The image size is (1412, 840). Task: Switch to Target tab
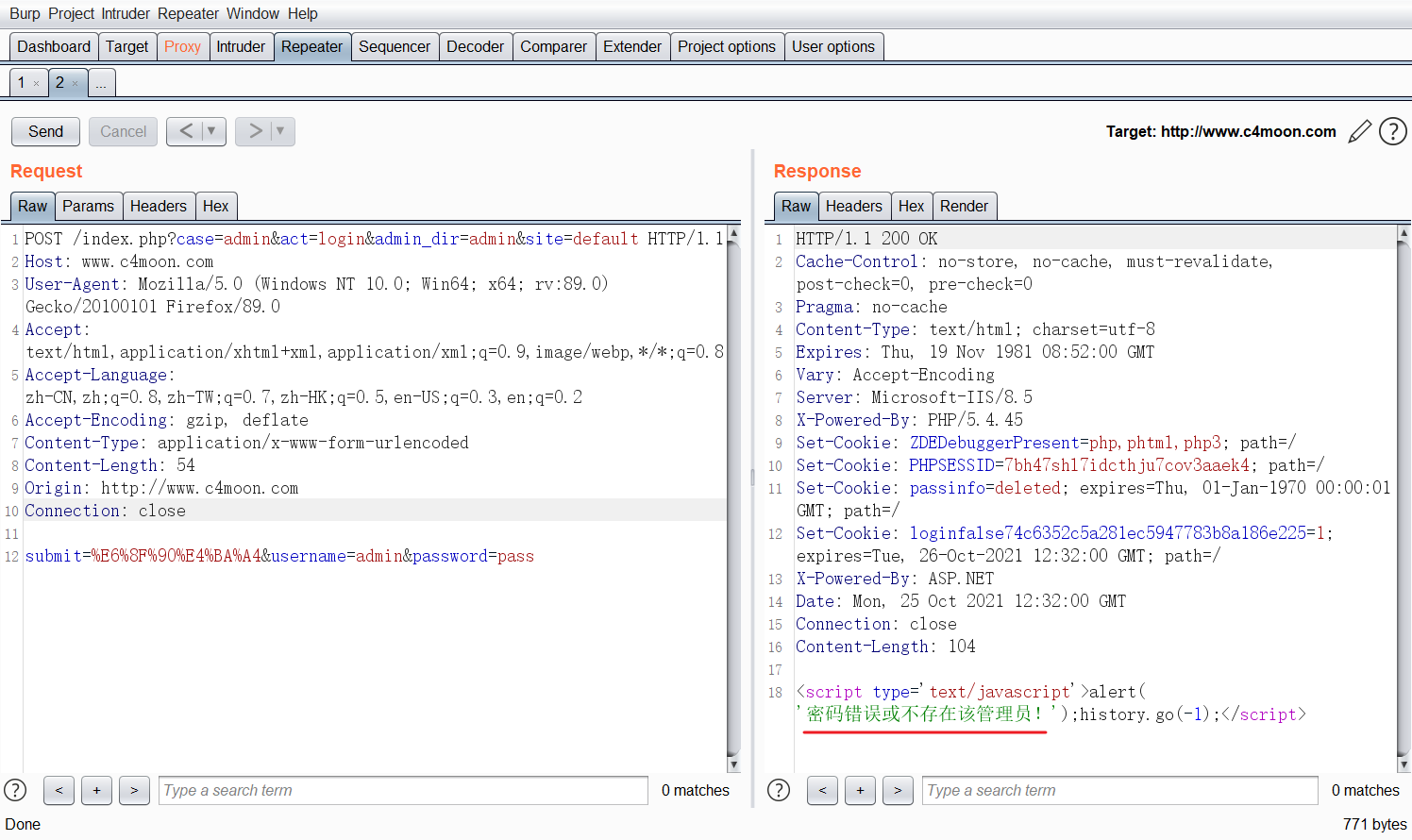coord(127,46)
